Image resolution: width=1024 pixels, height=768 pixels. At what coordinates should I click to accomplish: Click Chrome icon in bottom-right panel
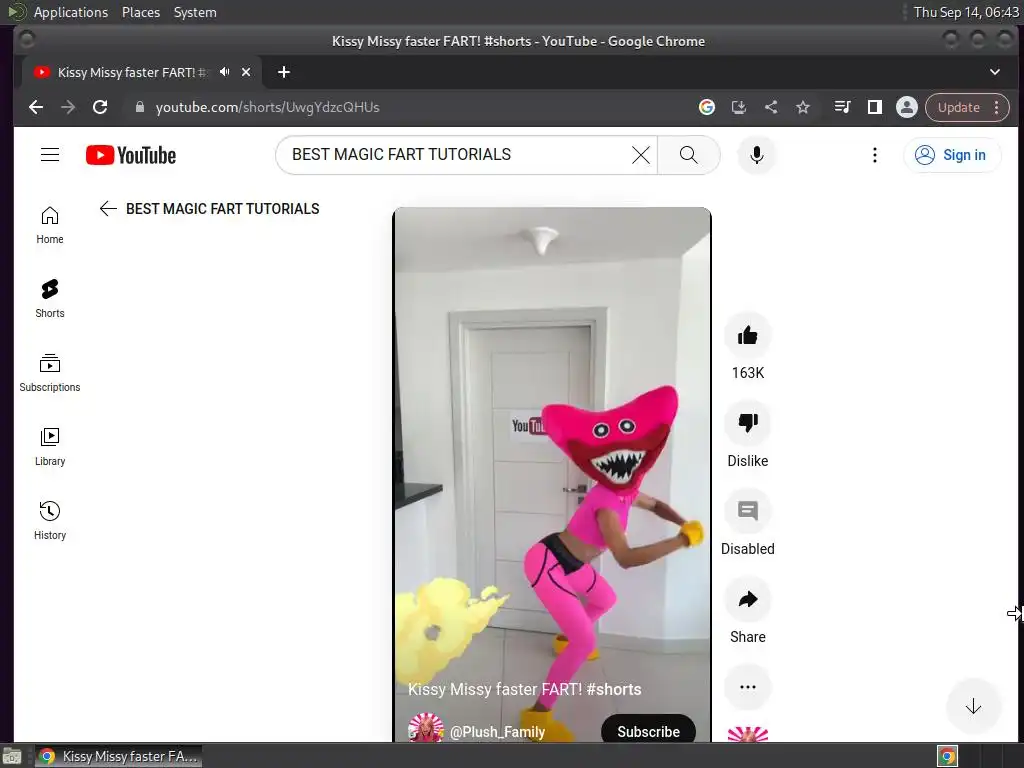pos(948,756)
